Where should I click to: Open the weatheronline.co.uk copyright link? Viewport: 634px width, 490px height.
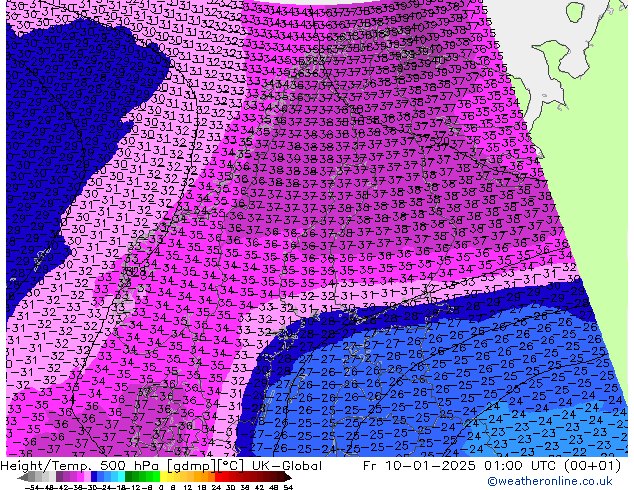(550, 481)
